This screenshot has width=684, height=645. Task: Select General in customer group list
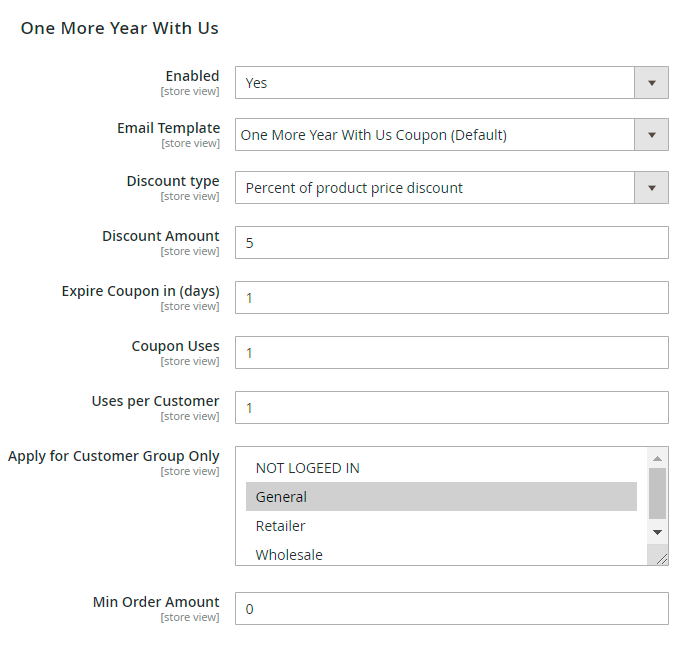tap(440, 497)
